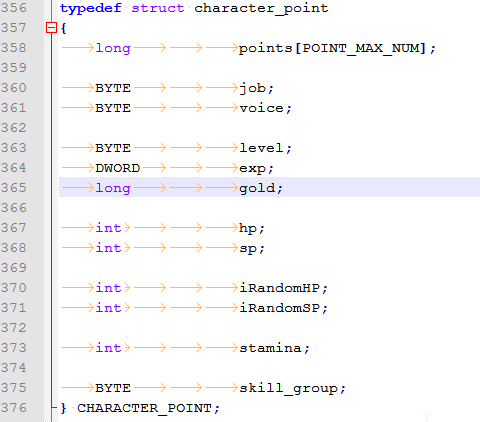Click the 'long' type on line 365
The width and height of the screenshot is (480, 422).
point(113,188)
